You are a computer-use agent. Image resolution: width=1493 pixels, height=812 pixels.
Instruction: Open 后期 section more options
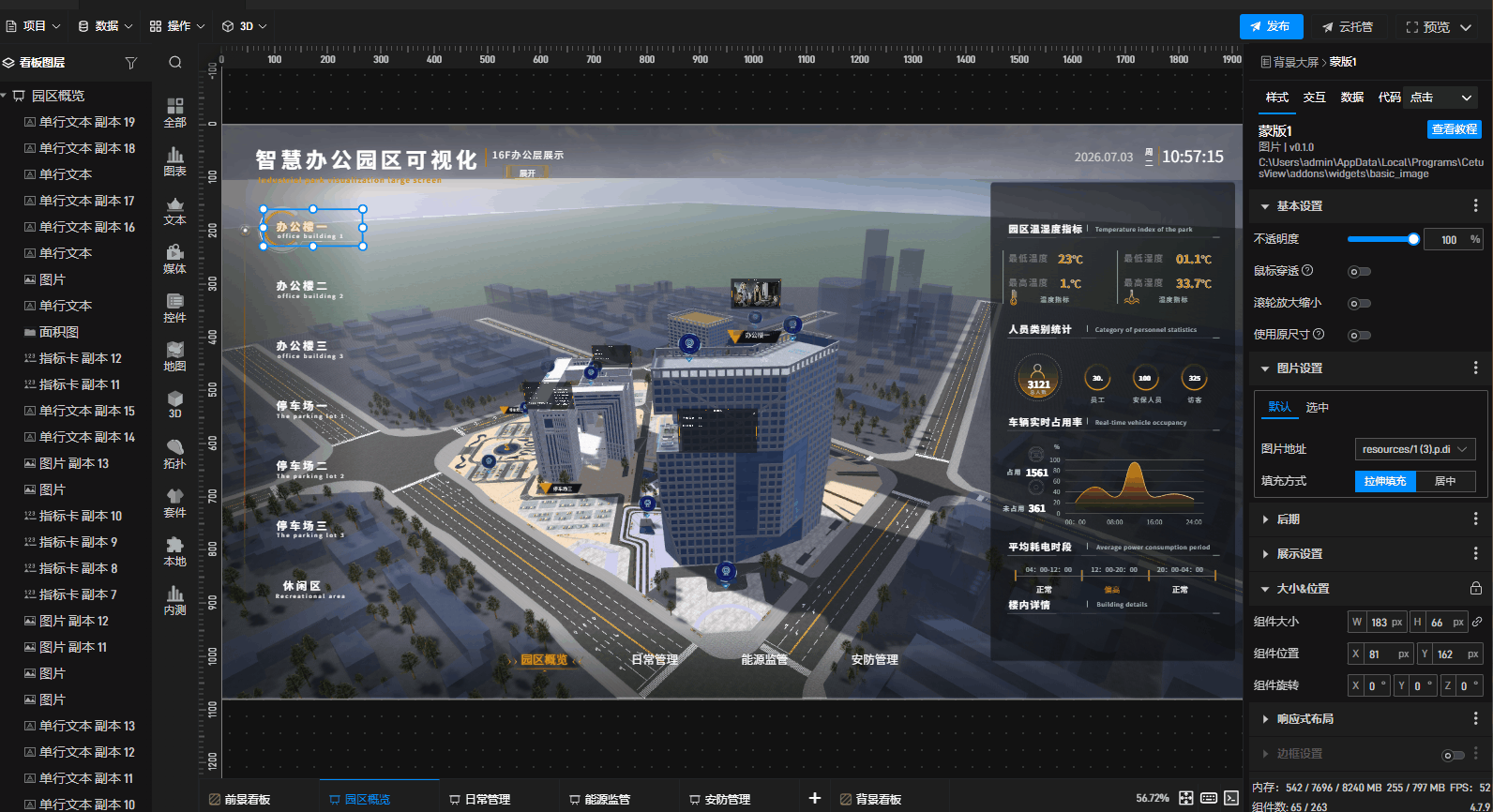1475,519
